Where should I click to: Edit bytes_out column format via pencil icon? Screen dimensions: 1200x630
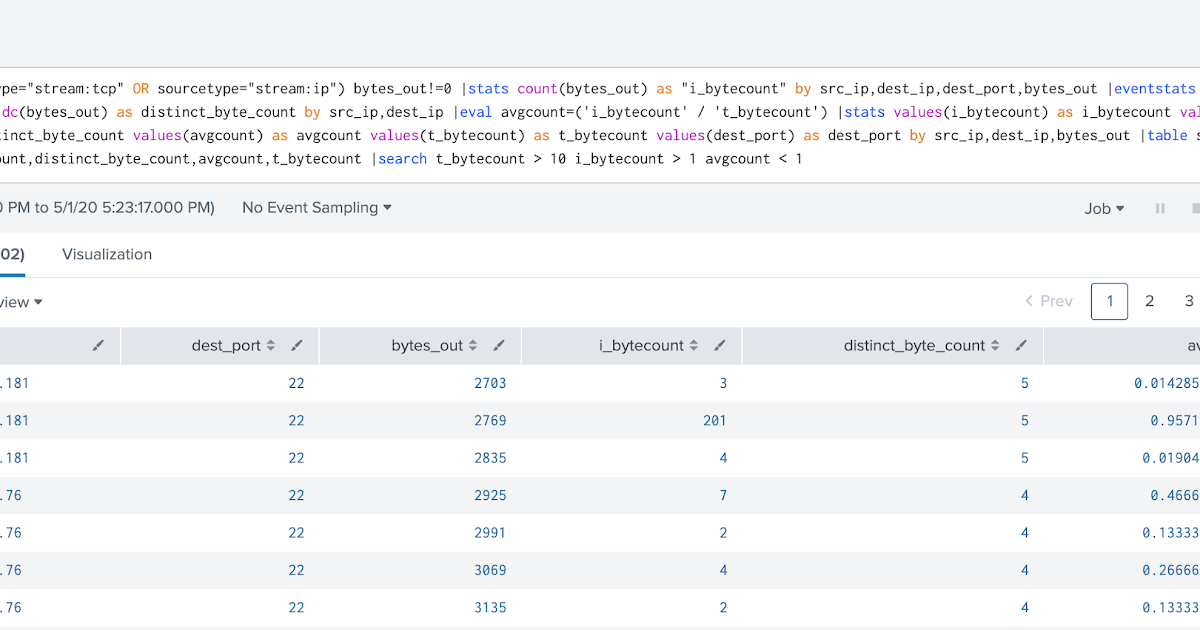pyautogui.click(x=499, y=345)
